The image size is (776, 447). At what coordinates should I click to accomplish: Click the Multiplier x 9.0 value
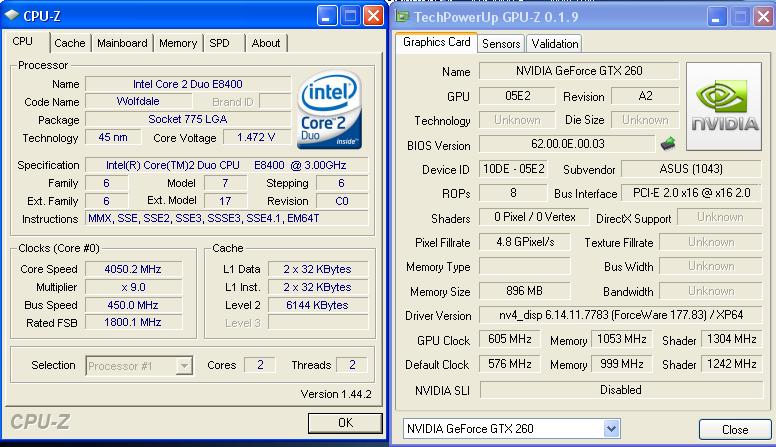click(x=133, y=287)
